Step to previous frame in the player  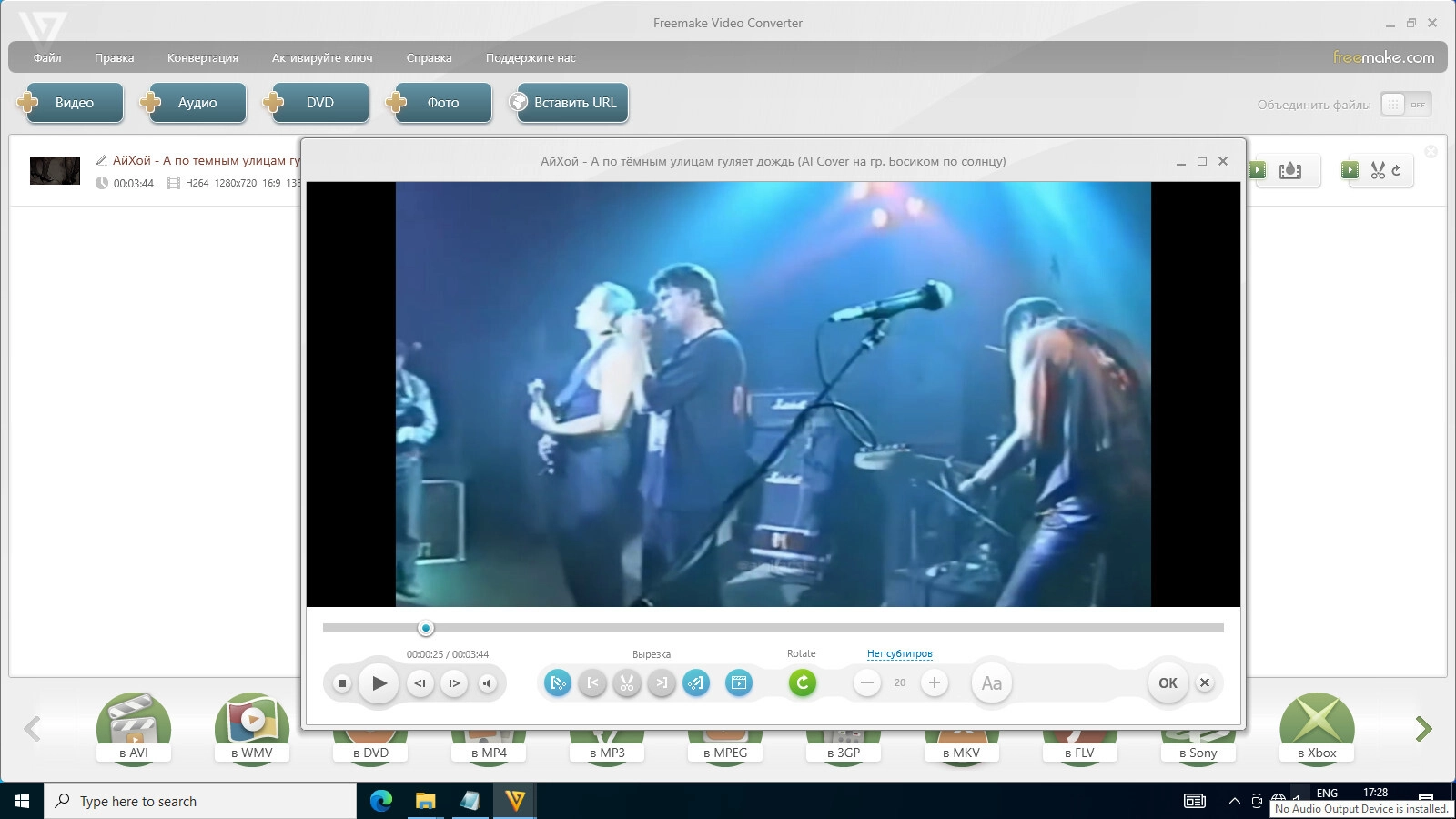(x=420, y=683)
